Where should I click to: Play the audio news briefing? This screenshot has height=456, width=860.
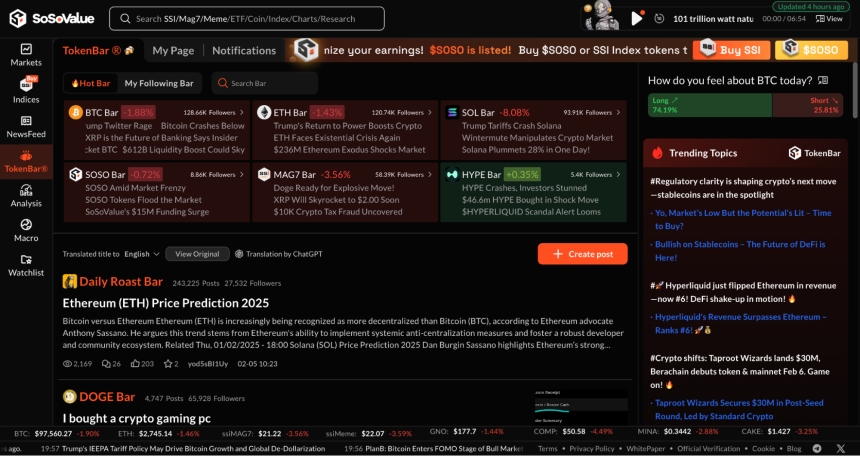click(x=636, y=19)
